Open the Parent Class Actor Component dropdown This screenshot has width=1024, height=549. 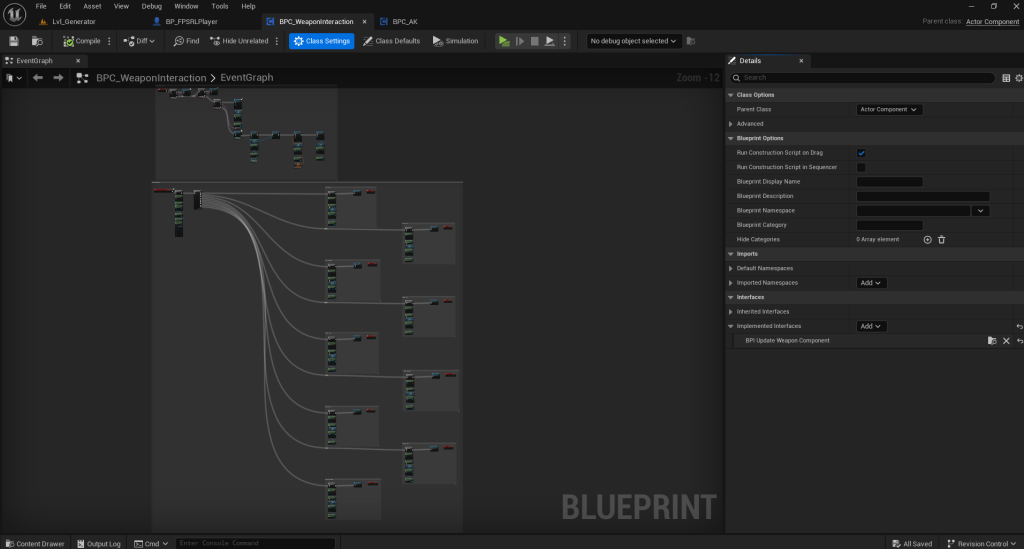(888, 109)
